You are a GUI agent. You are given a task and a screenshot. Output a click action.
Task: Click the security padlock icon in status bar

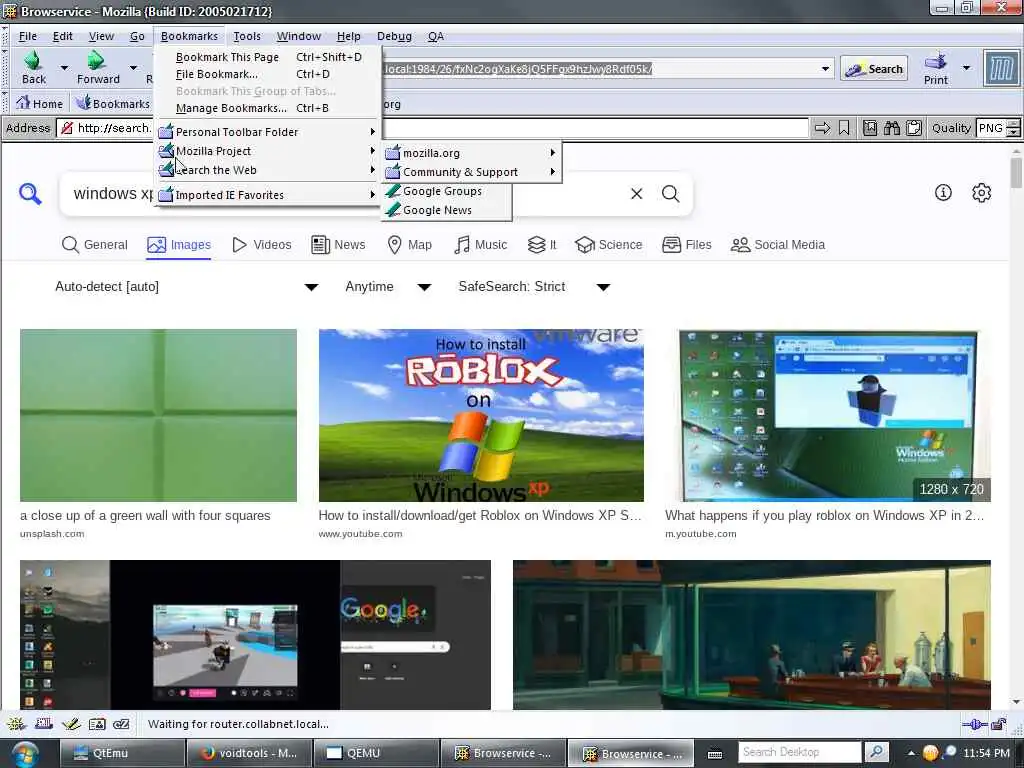point(999,724)
